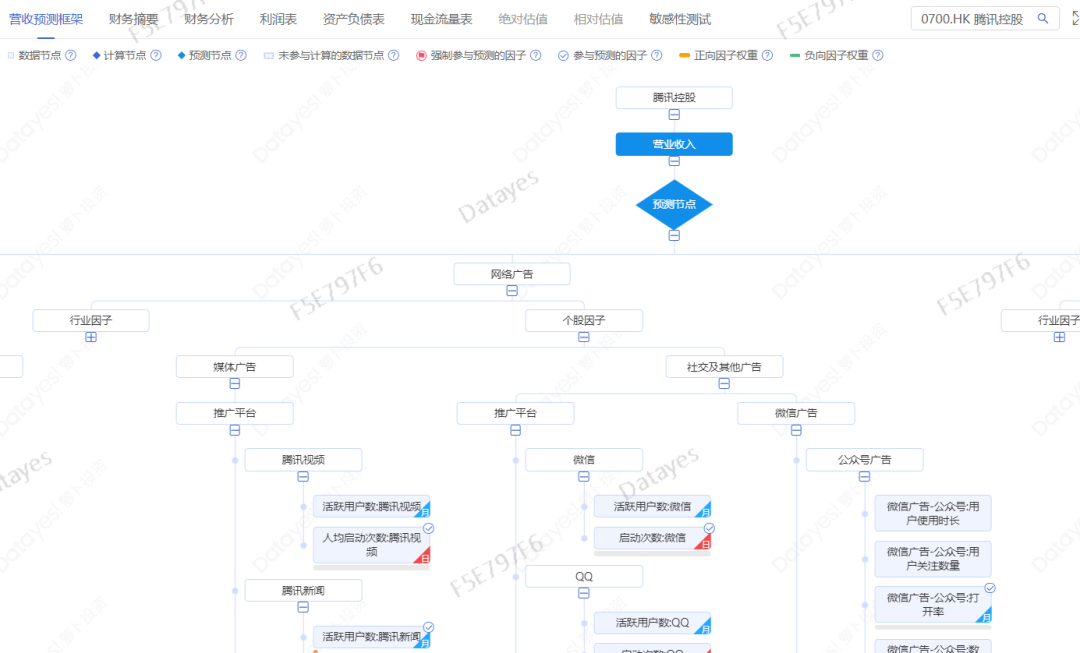Click help icon beside 正向因子权重
Screen dimensions: 1080x653
pyautogui.click(x=767, y=56)
